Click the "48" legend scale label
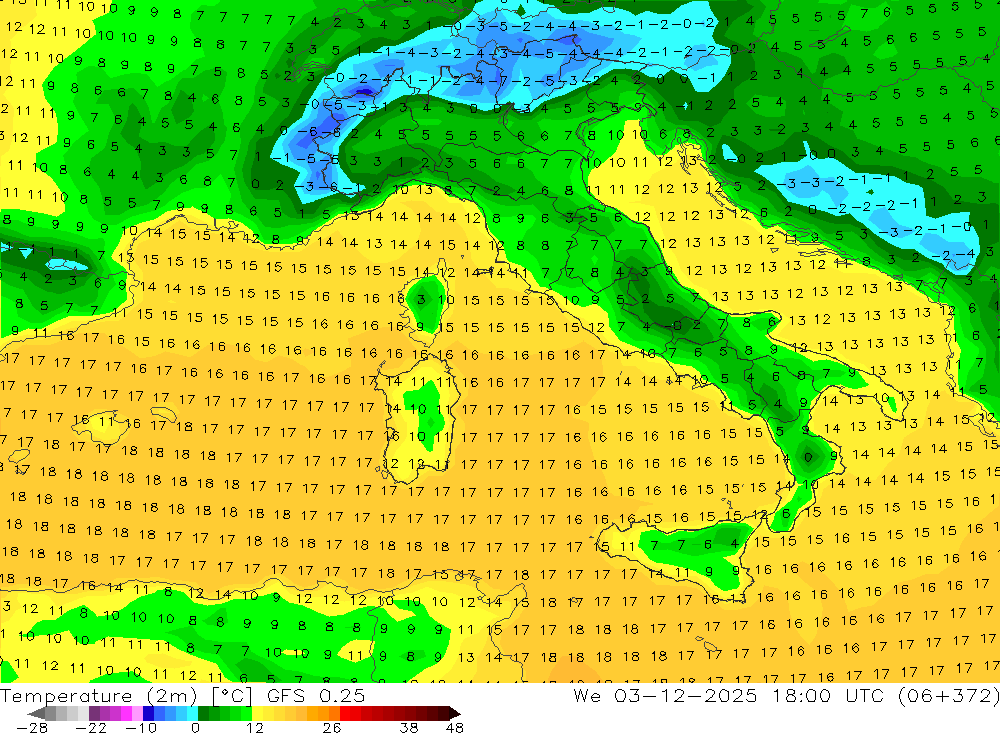The image size is (1000, 733). 455,727
